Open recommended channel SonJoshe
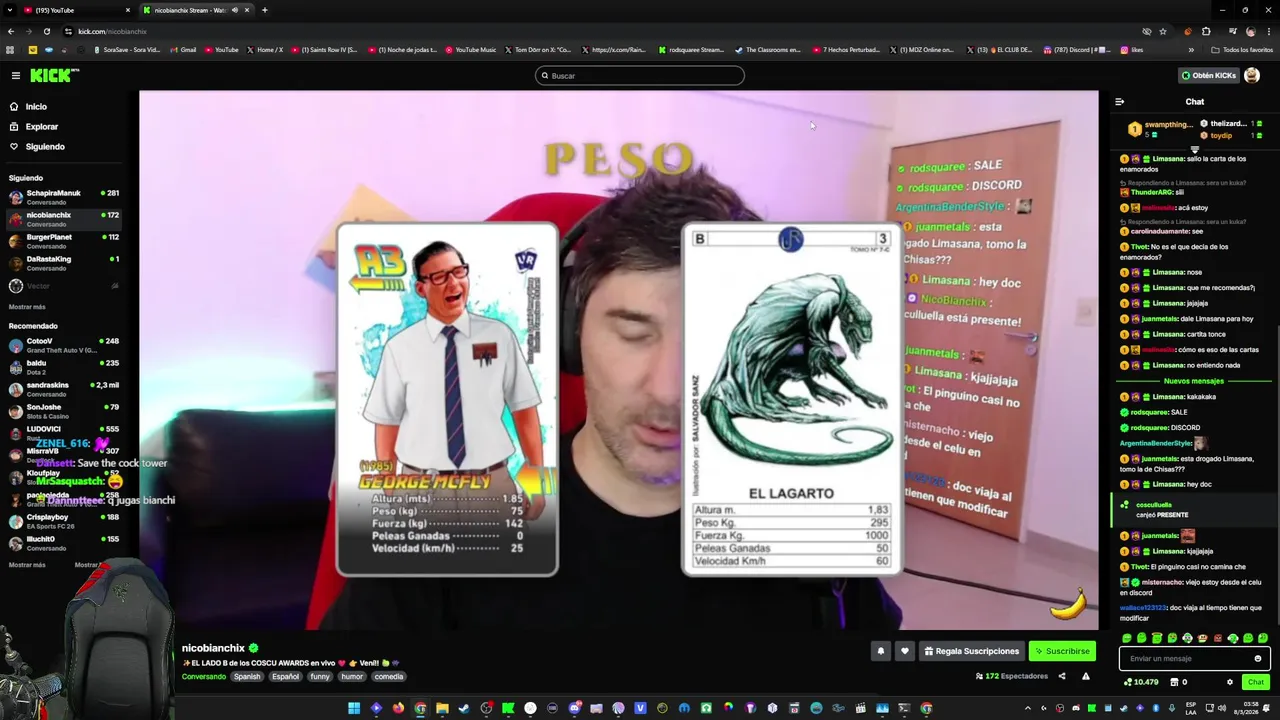Screen dimensions: 1280x720 pyautogui.click(x=62, y=411)
